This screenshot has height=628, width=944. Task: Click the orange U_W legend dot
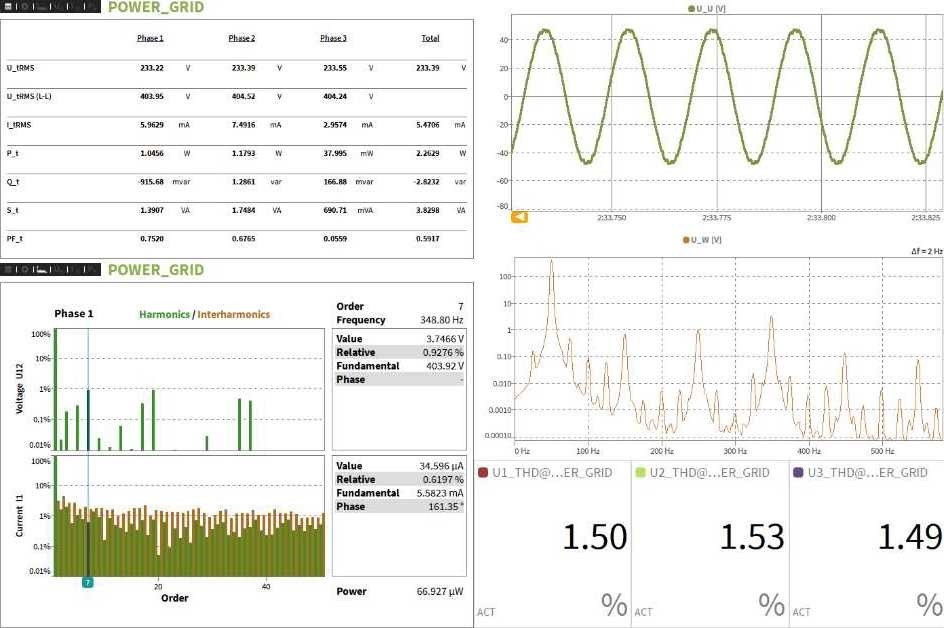[x=685, y=240]
